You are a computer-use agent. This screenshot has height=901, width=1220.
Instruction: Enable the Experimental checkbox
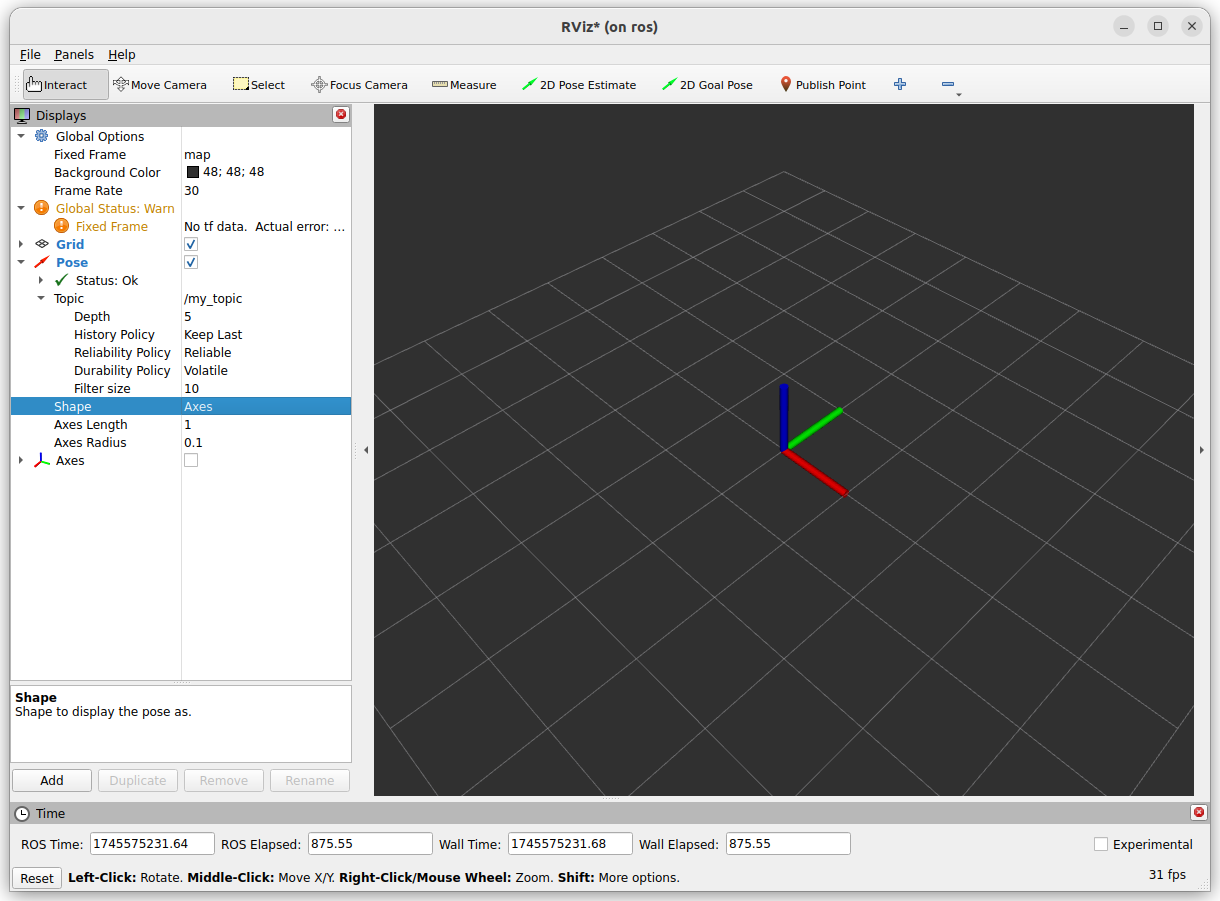click(x=1101, y=844)
